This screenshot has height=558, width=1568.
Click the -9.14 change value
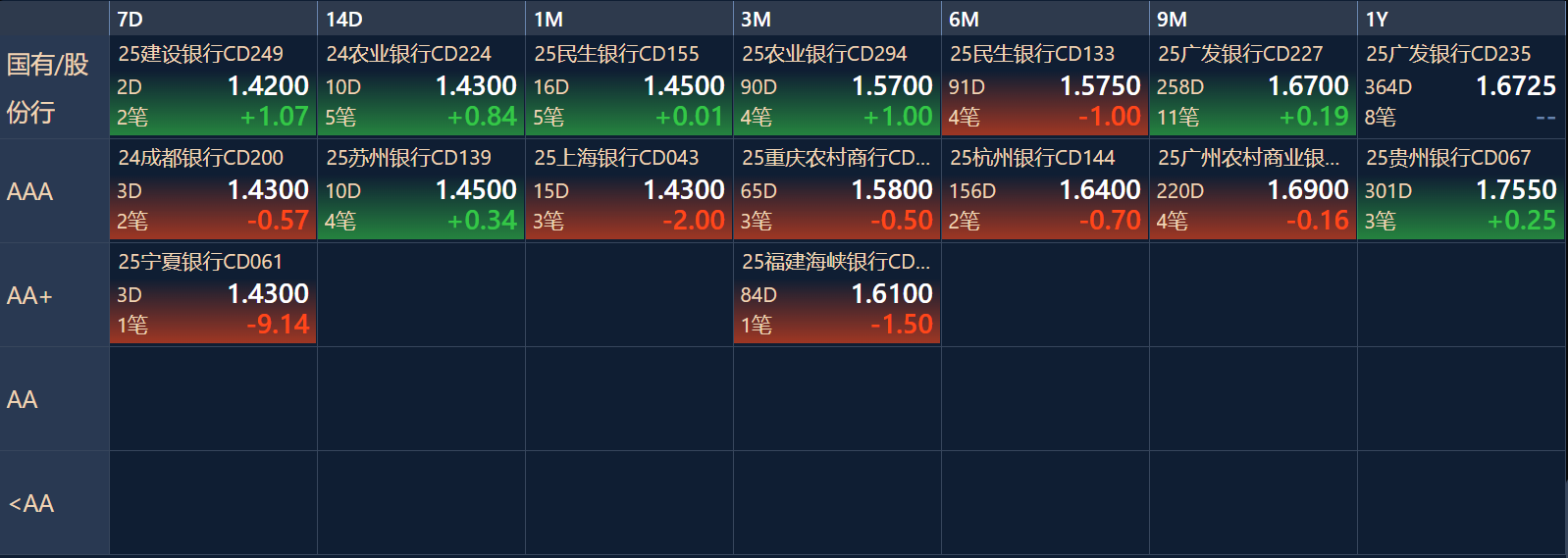pyautogui.click(x=278, y=325)
